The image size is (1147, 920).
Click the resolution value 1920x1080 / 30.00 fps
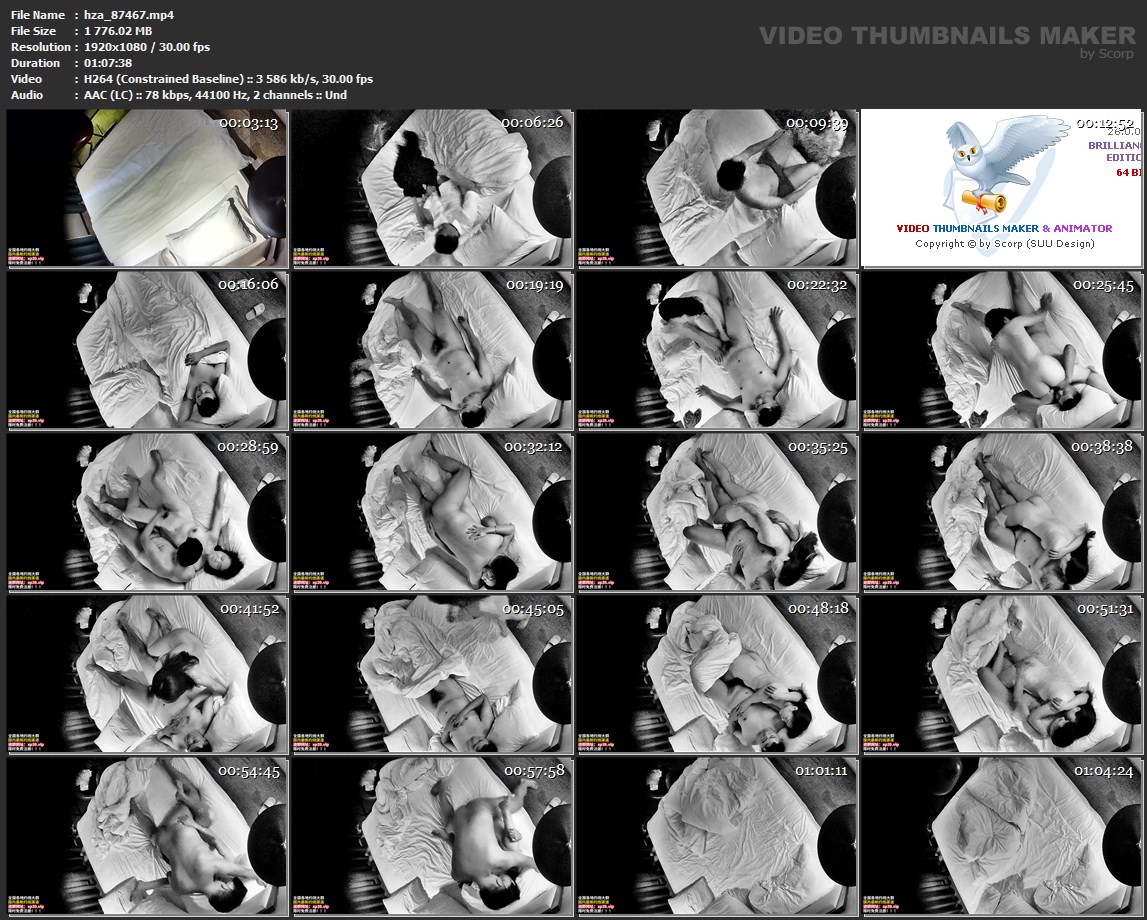(147, 47)
